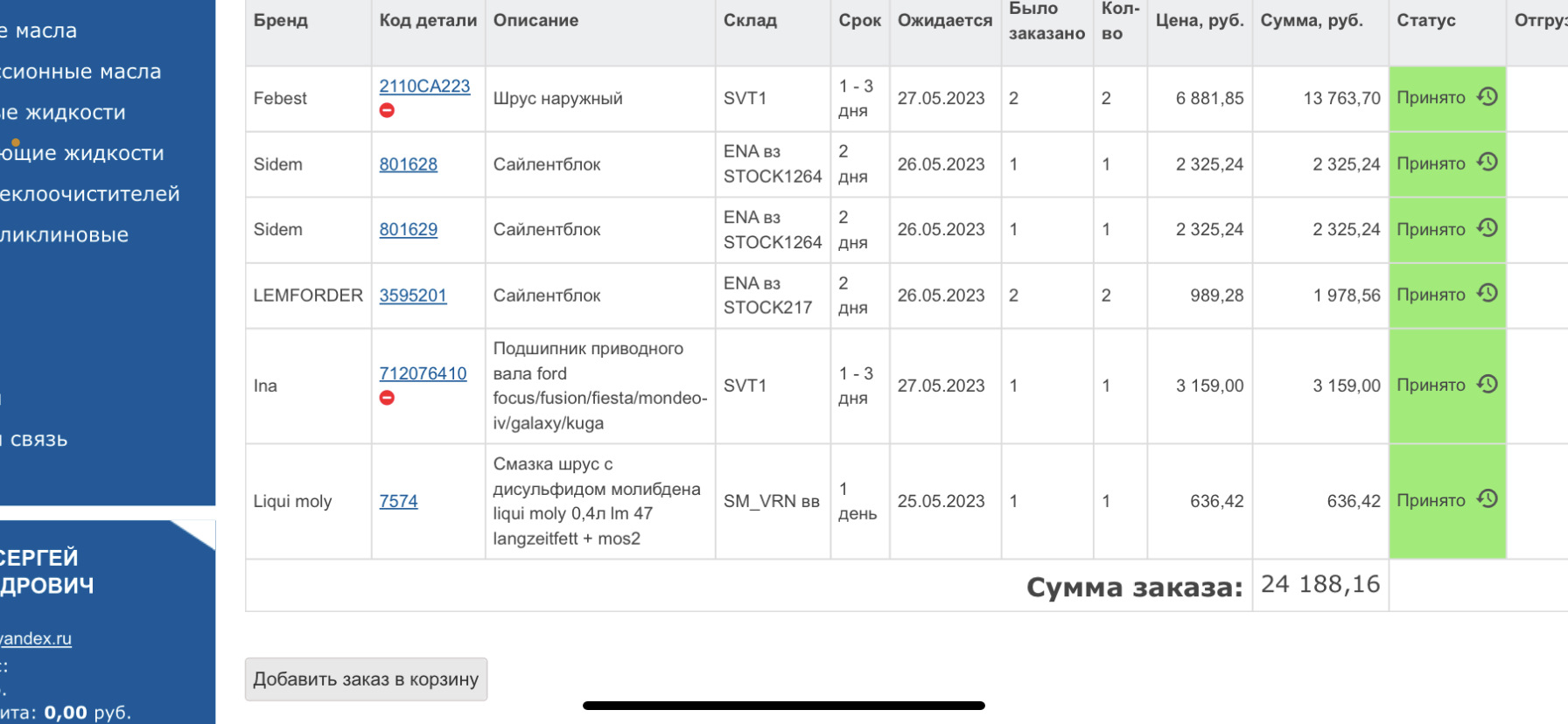Open sidebar item ending in ликлиновые

tap(65, 235)
